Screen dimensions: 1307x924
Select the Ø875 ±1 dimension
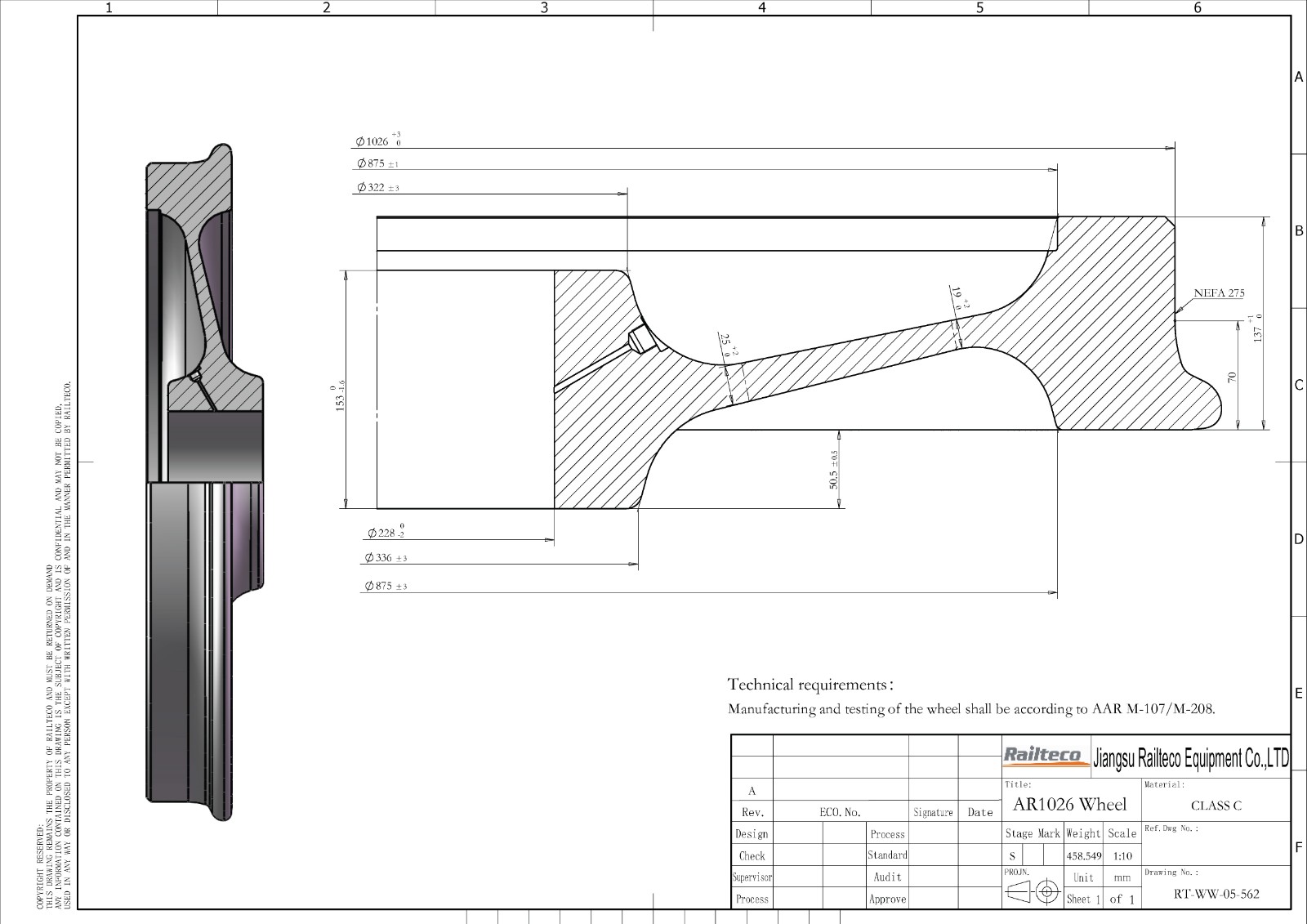point(377,163)
